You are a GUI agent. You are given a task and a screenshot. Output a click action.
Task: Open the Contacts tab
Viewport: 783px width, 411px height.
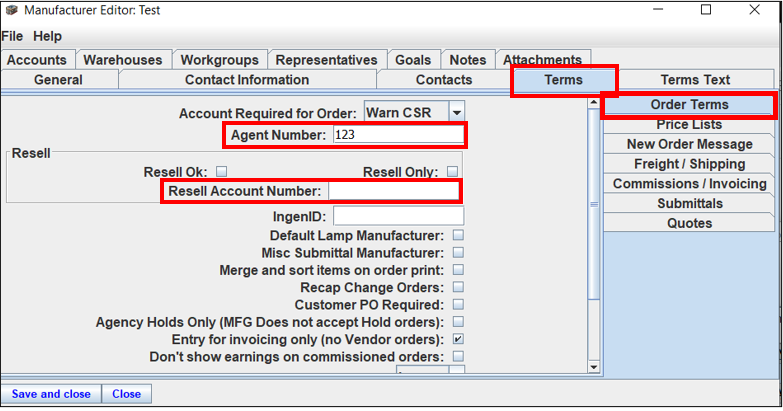click(444, 80)
